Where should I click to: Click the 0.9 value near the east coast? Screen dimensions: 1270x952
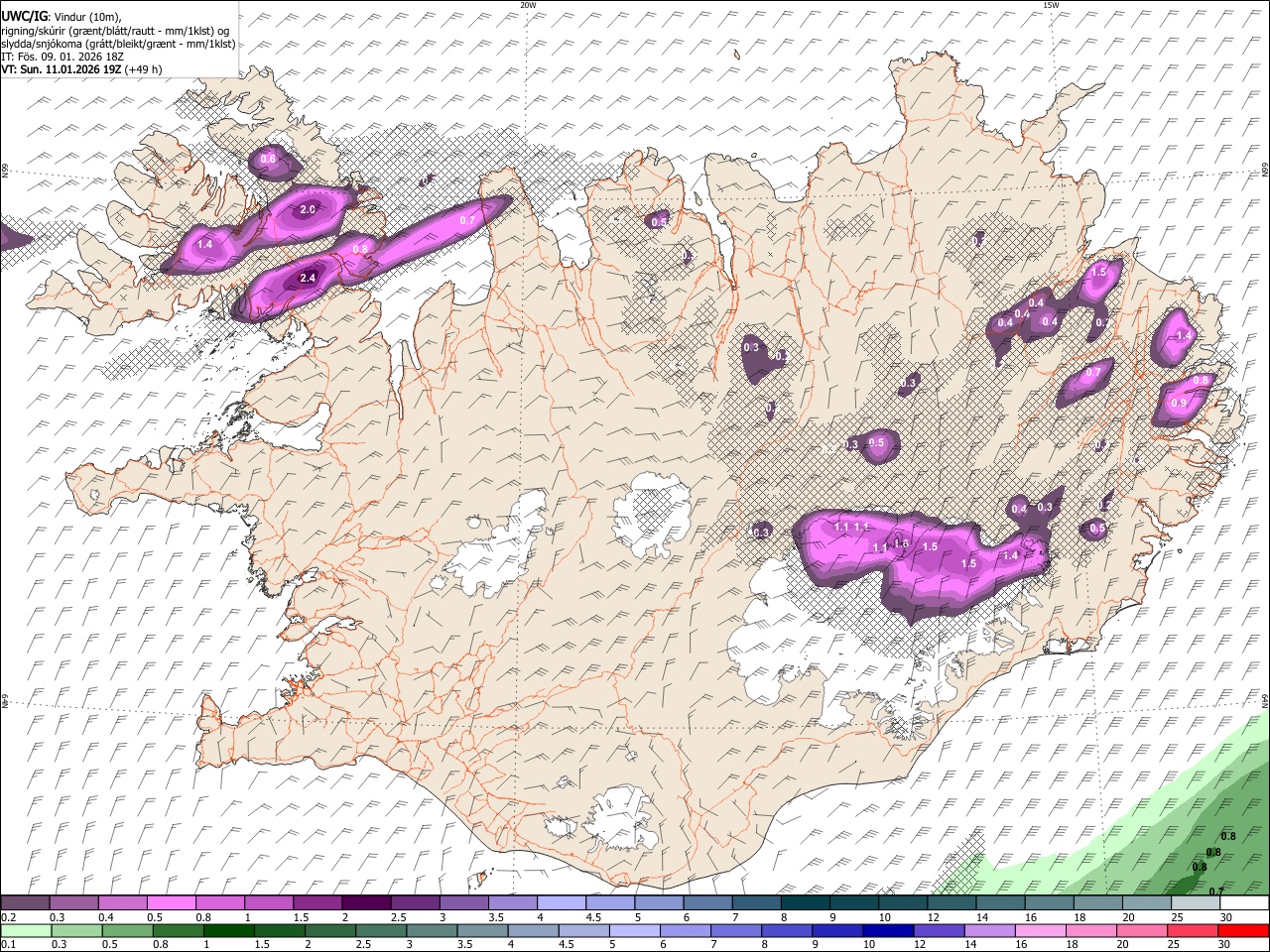pyautogui.click(x=1179, y=404)
